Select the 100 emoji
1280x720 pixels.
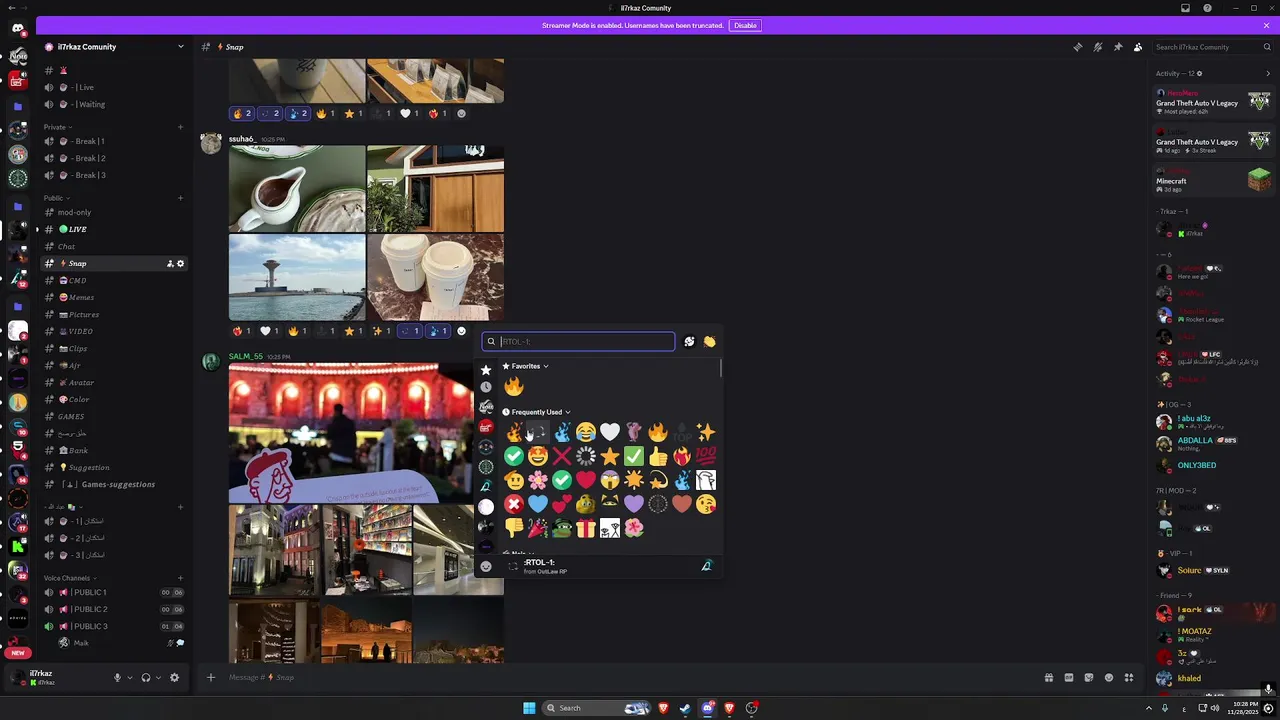tap(706, 456)
